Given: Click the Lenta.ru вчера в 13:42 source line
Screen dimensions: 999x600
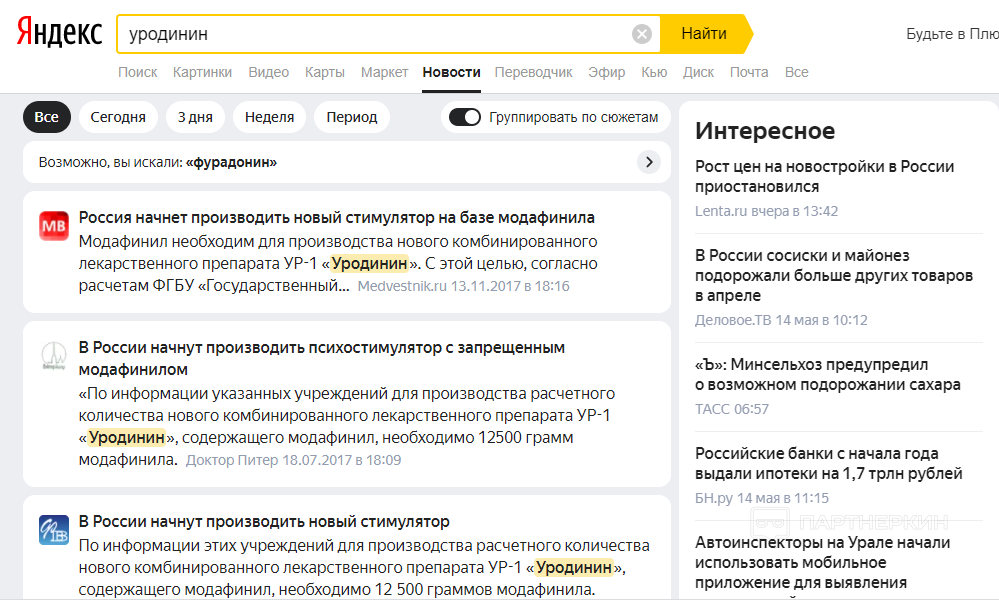Looking at the screenshot, I should point(766,211).
